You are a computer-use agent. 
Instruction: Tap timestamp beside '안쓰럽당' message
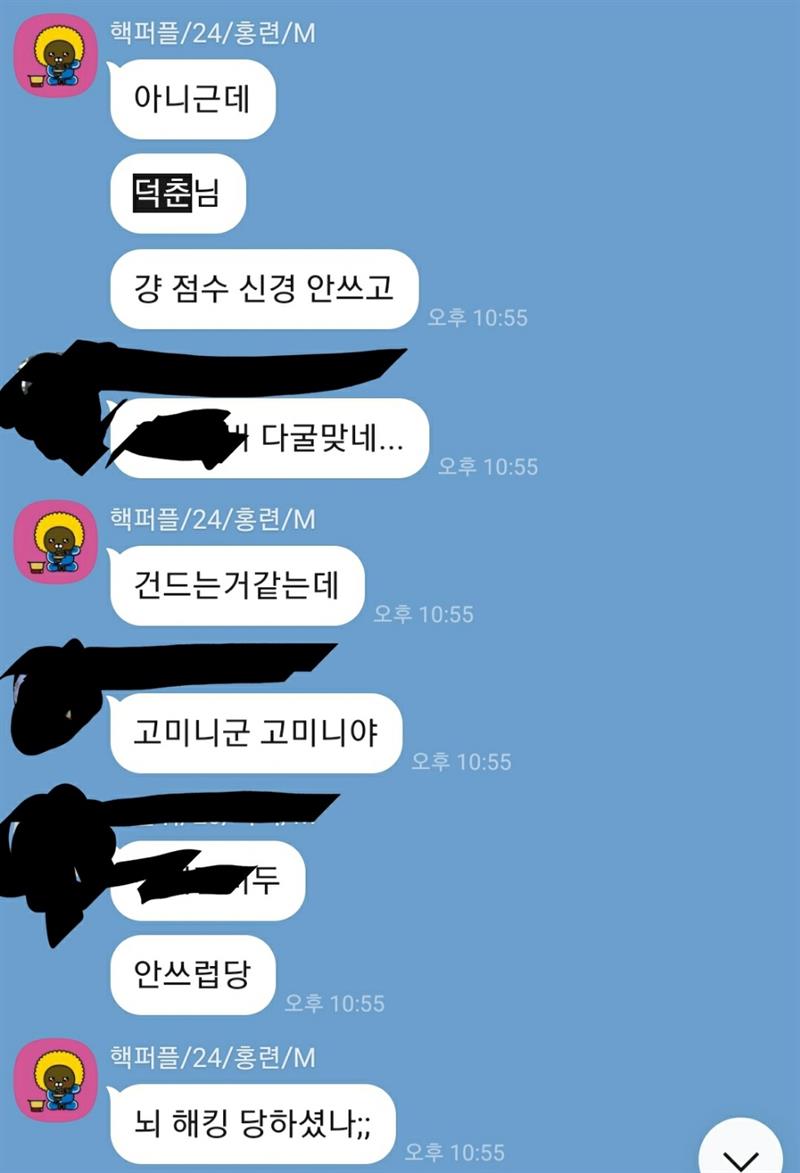335,1003
